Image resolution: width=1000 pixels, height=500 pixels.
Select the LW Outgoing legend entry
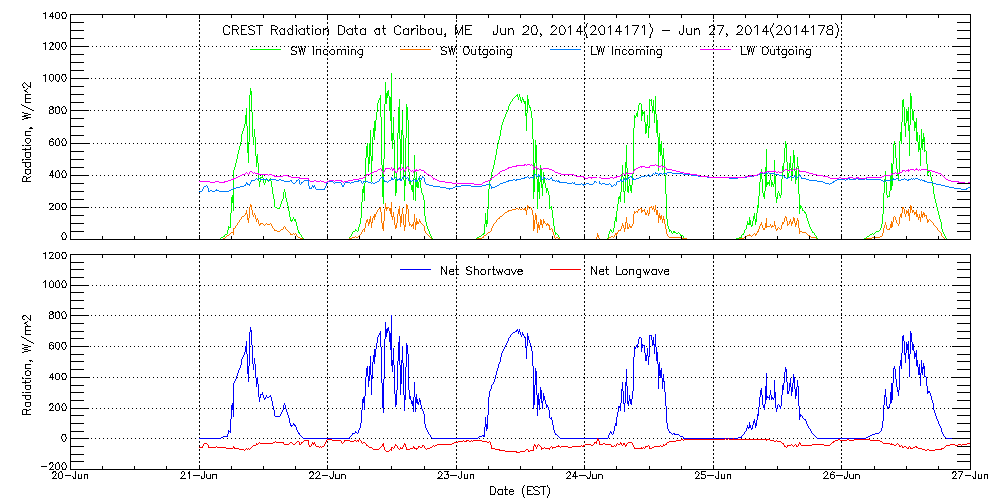[775, 51]
